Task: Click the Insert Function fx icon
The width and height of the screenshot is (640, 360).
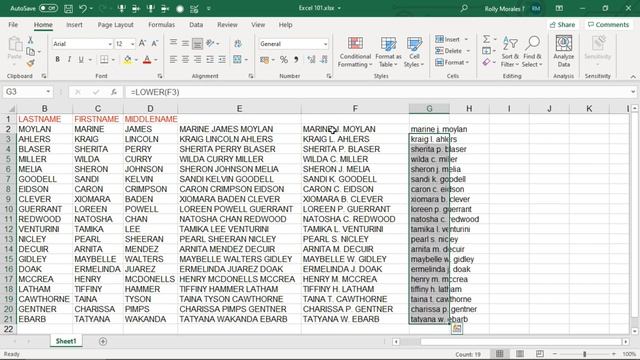Action: tap(114, 92)
